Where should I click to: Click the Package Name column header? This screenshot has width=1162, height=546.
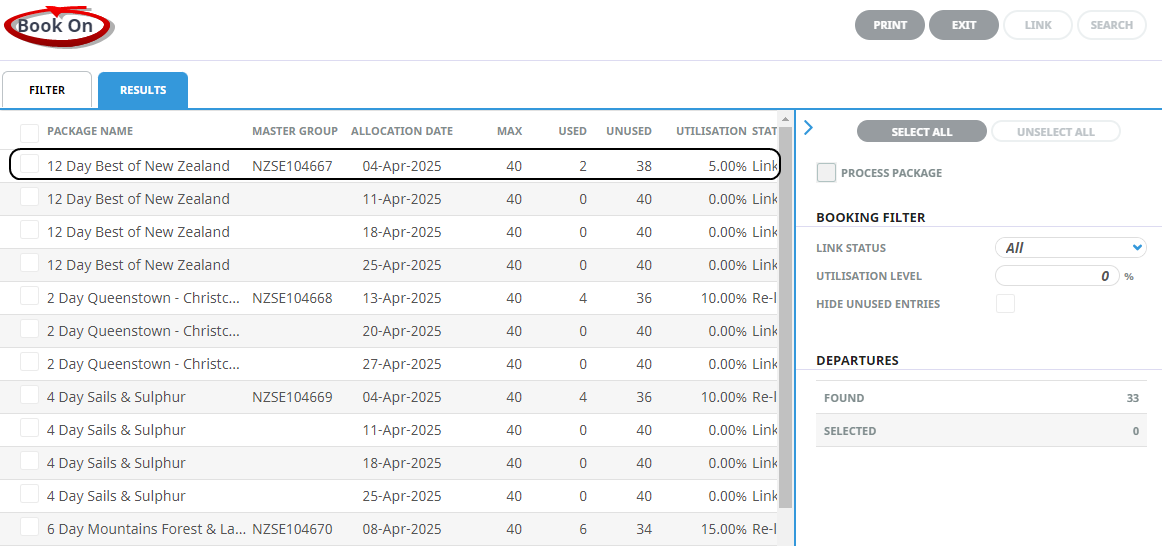pyautogui.click(x=90, y=131)
